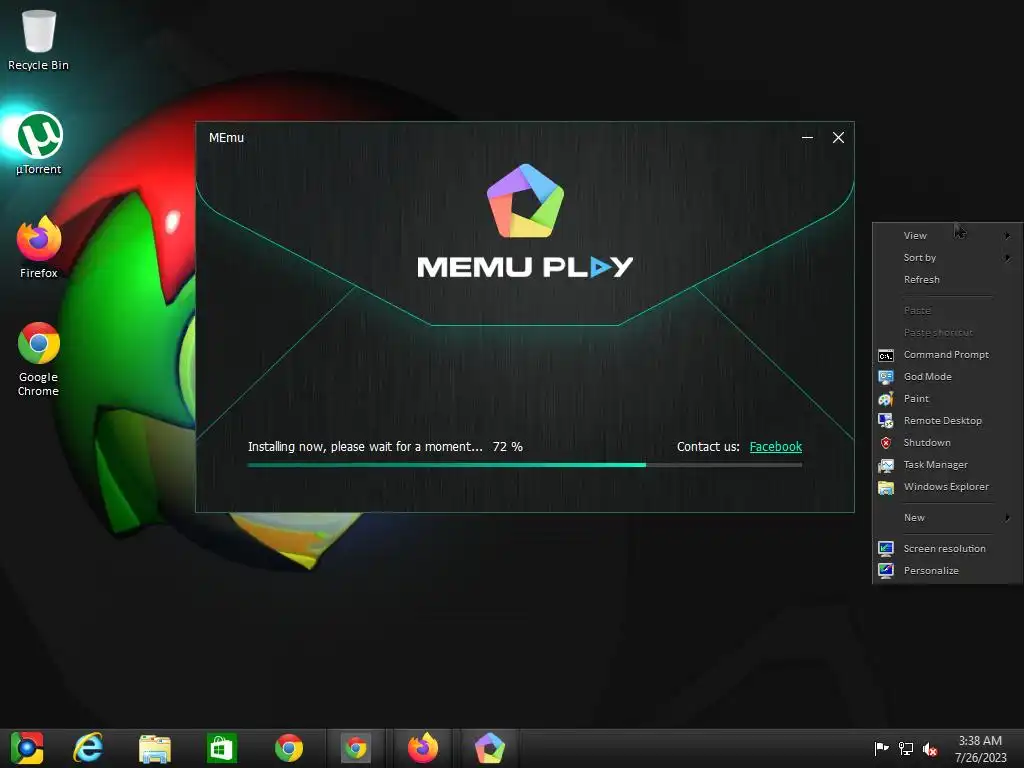
Task: Select God Mode menu entry
Action: click(x=948, y=377)
